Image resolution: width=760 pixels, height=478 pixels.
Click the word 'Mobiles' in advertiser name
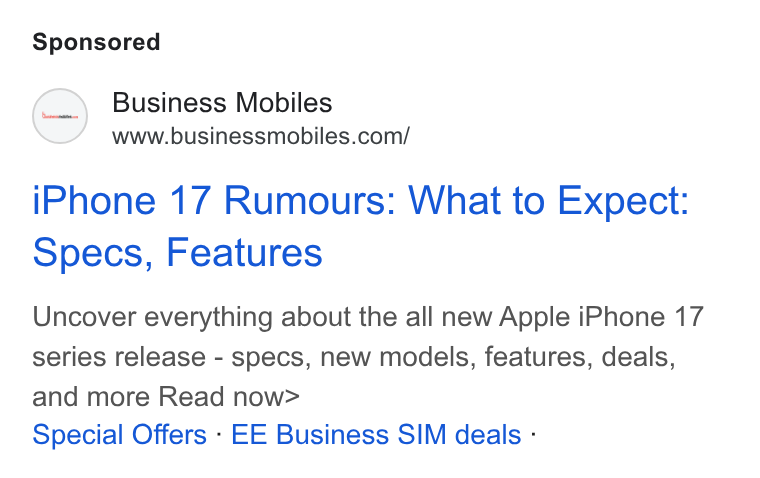(284, 103)
